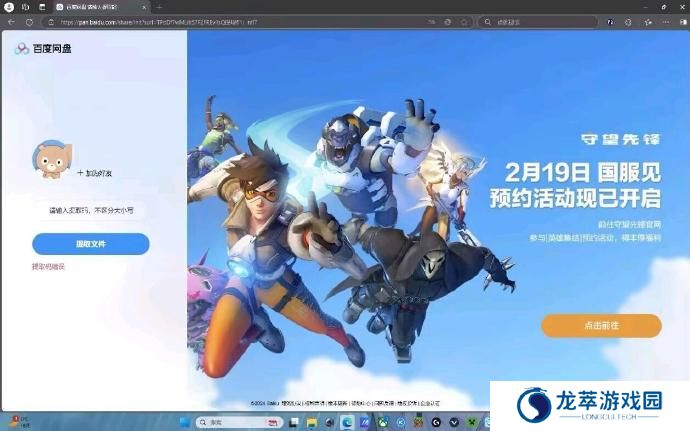Screen dimensions: 690x431
Task: Click the orange 点击前往 button
Action: (x=601, y=326)
